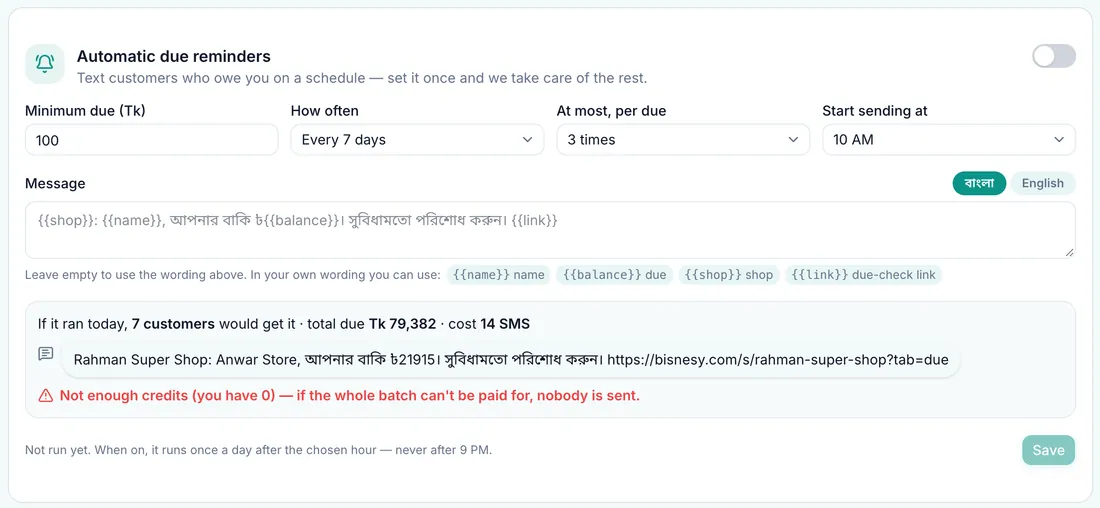Insert the {{name}} name placeholder chip

click(x=499, y=275)
